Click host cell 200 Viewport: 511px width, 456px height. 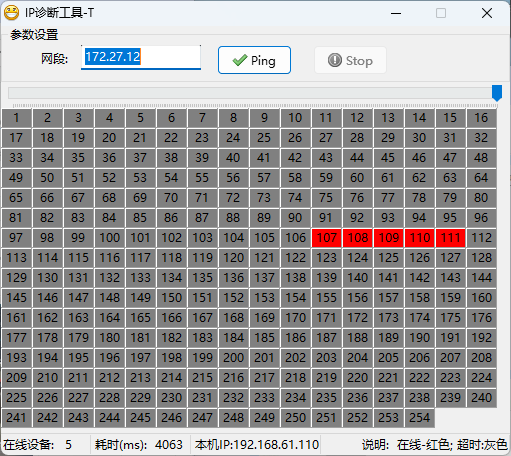tap(233, 358)
